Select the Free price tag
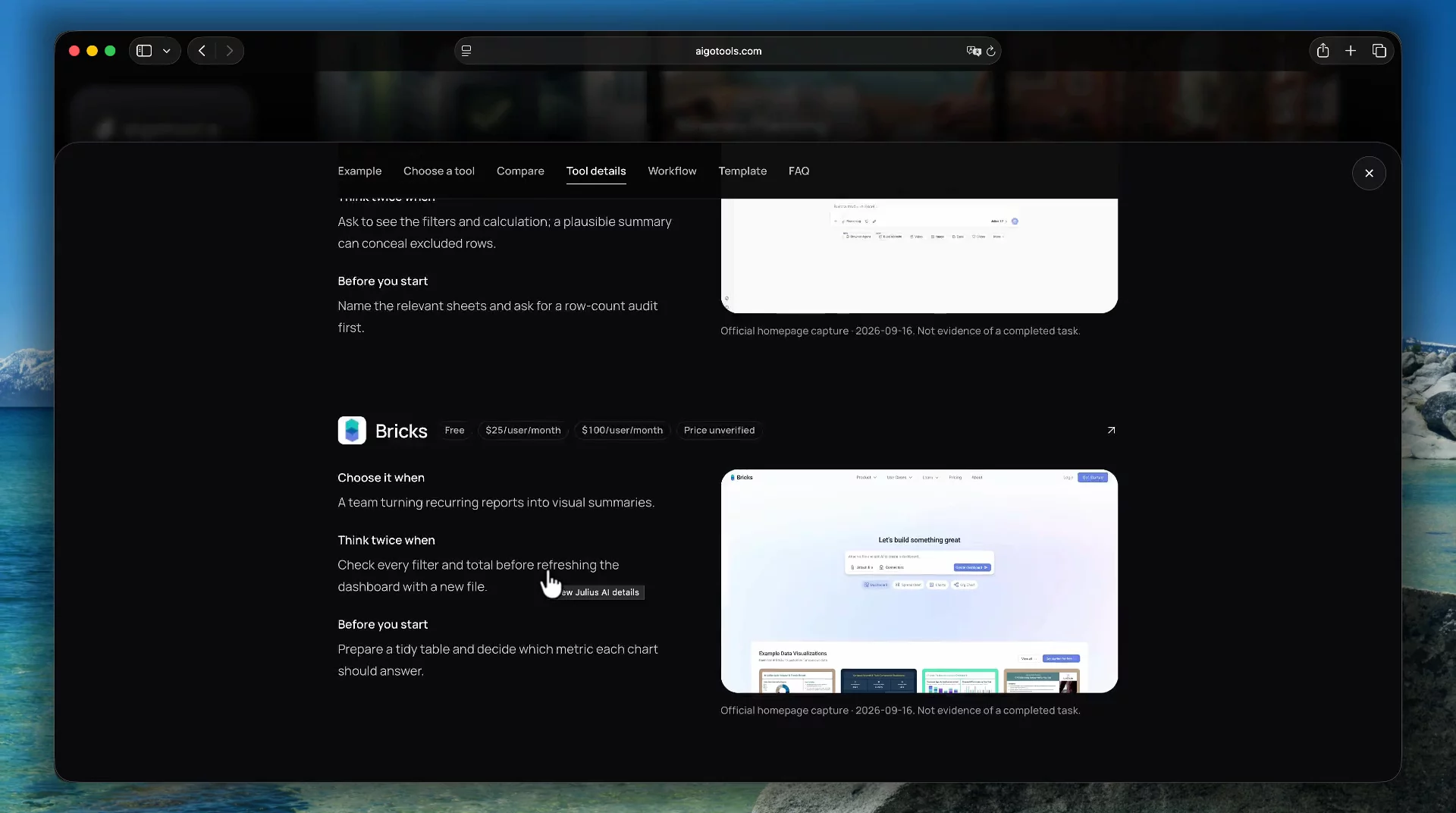 click(454, 430)
